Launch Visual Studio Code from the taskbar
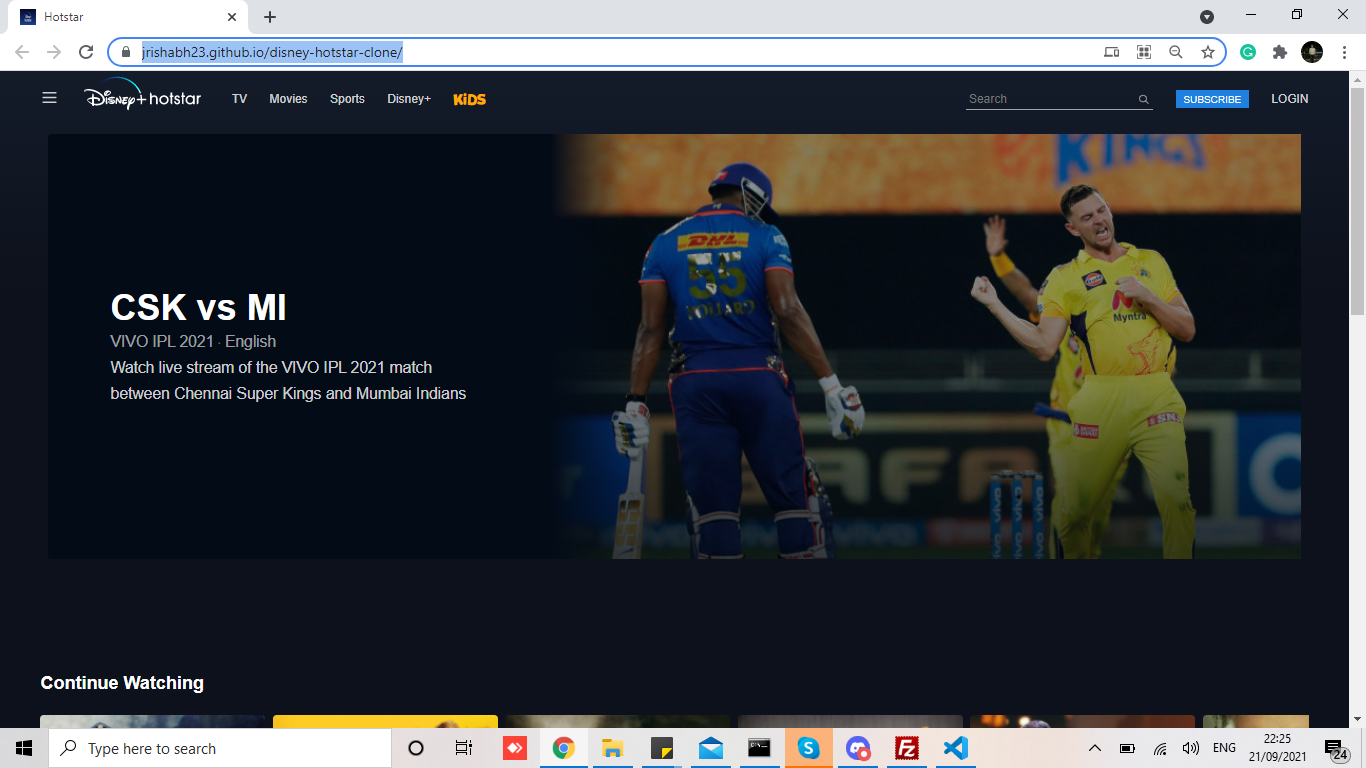The width and height of the screenshot is (1366, 768). click(x=955, y=747)
